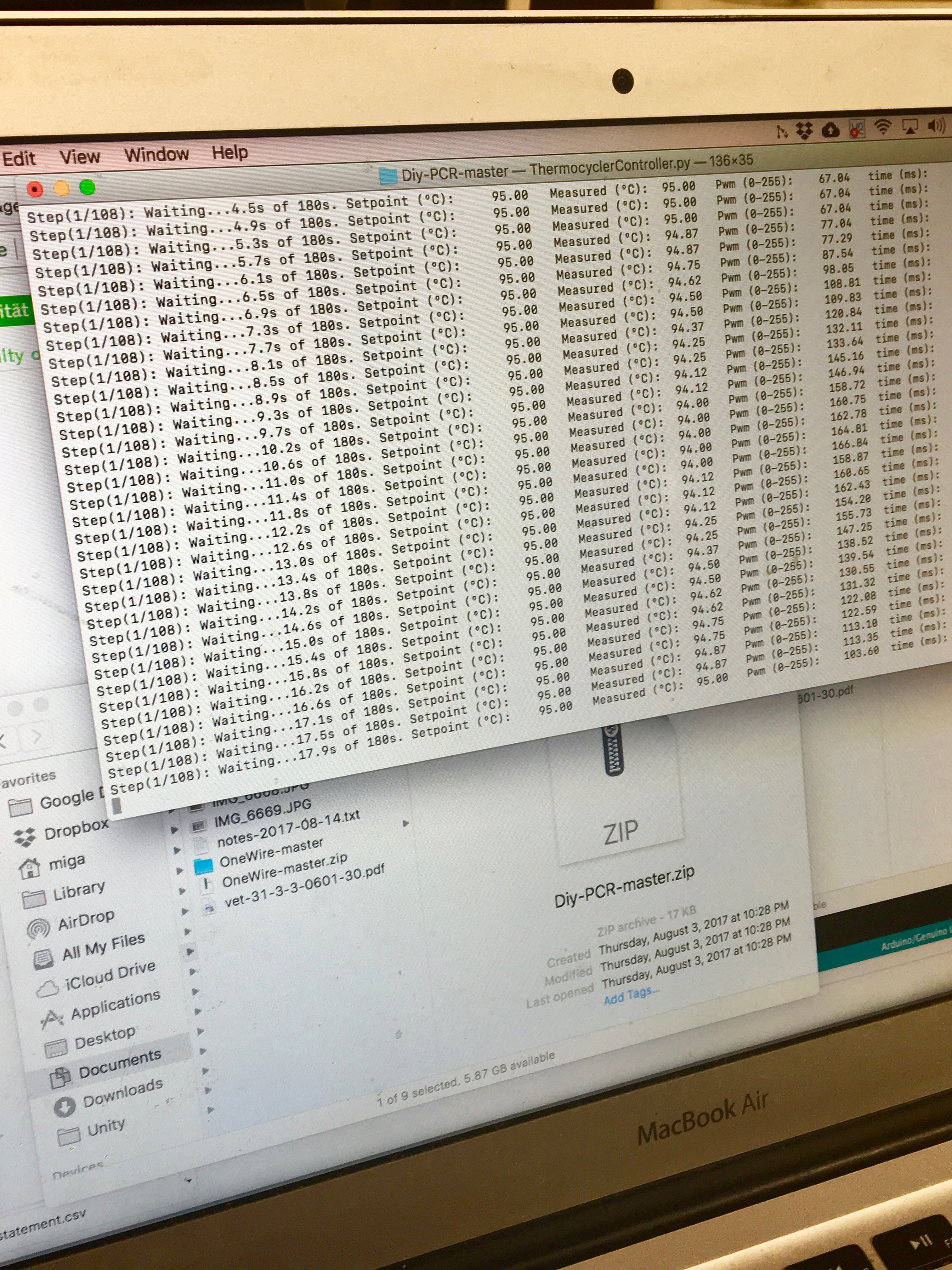Click Pwm value 98.05 in Terminal
The height and width of the screenshot is (1270, 952).
[x=838, y=268]
